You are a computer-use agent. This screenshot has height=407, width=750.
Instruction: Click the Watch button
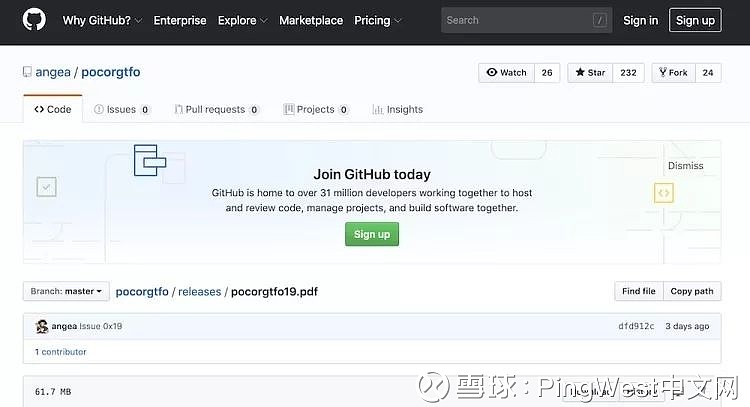tap(507, 73)
